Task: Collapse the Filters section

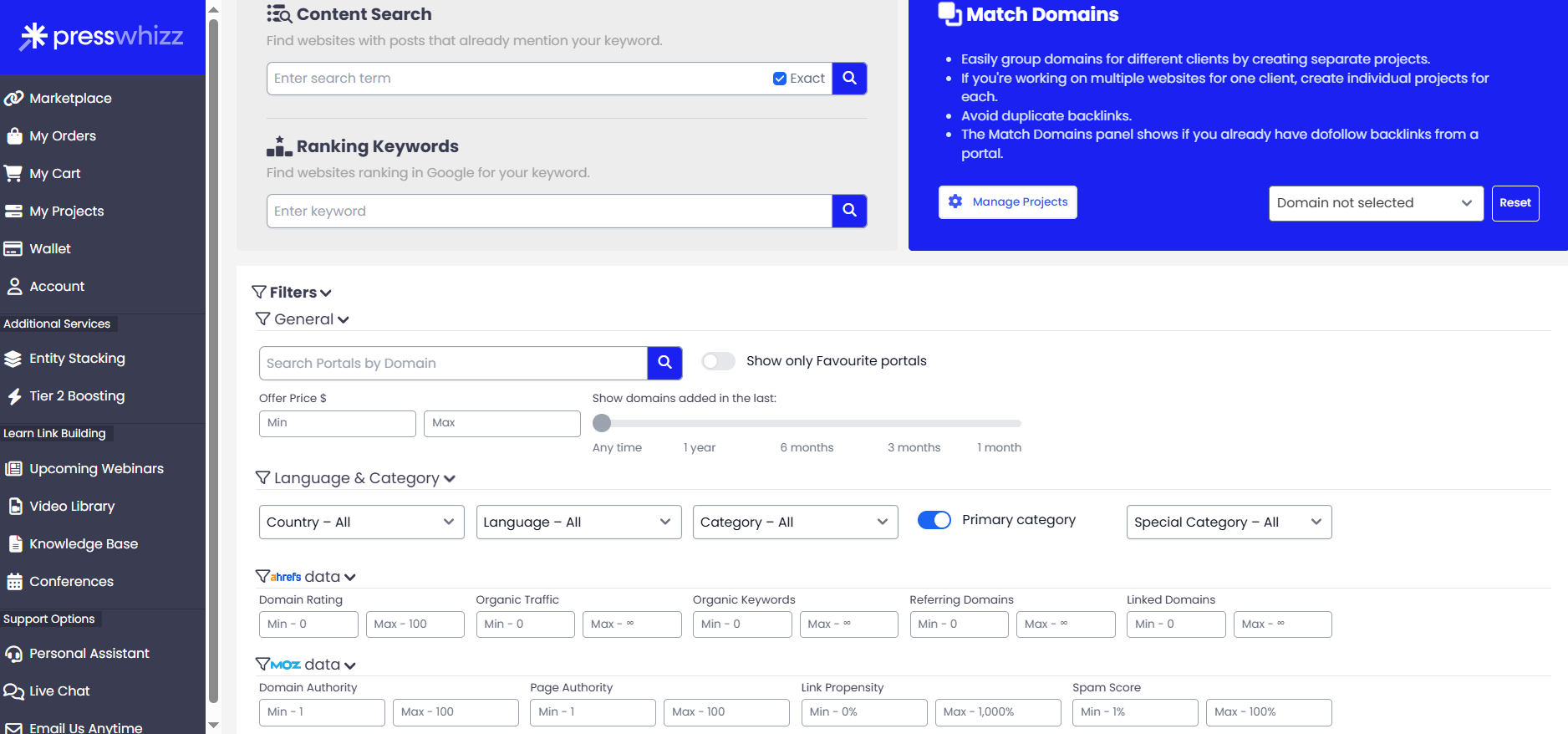Action: pyautogui.click(x=292, y=293)
